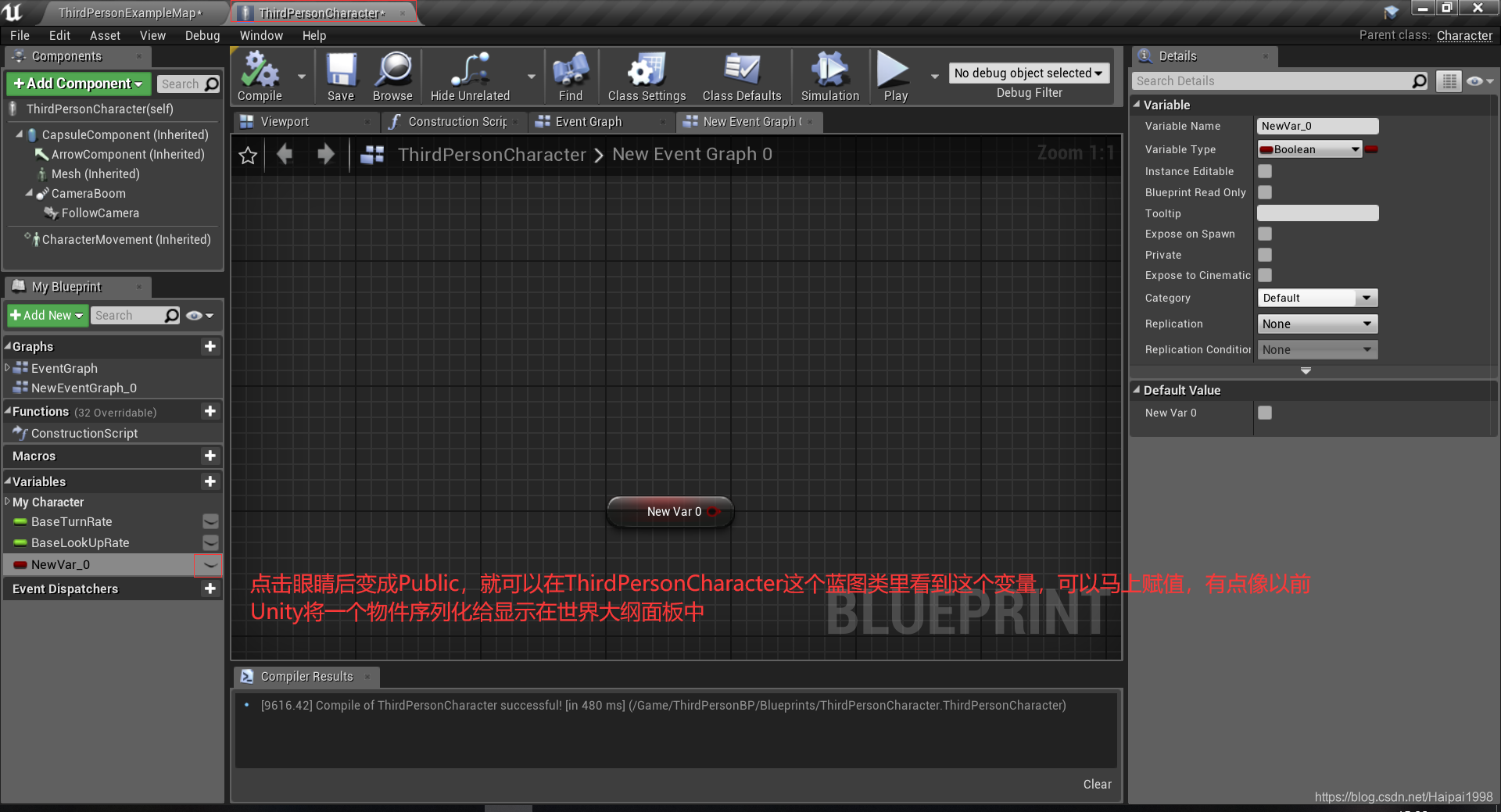Click ThirdPersonCharacter in the breadcrumb
The image size is (1501, 812).
(x=492, y=155)
